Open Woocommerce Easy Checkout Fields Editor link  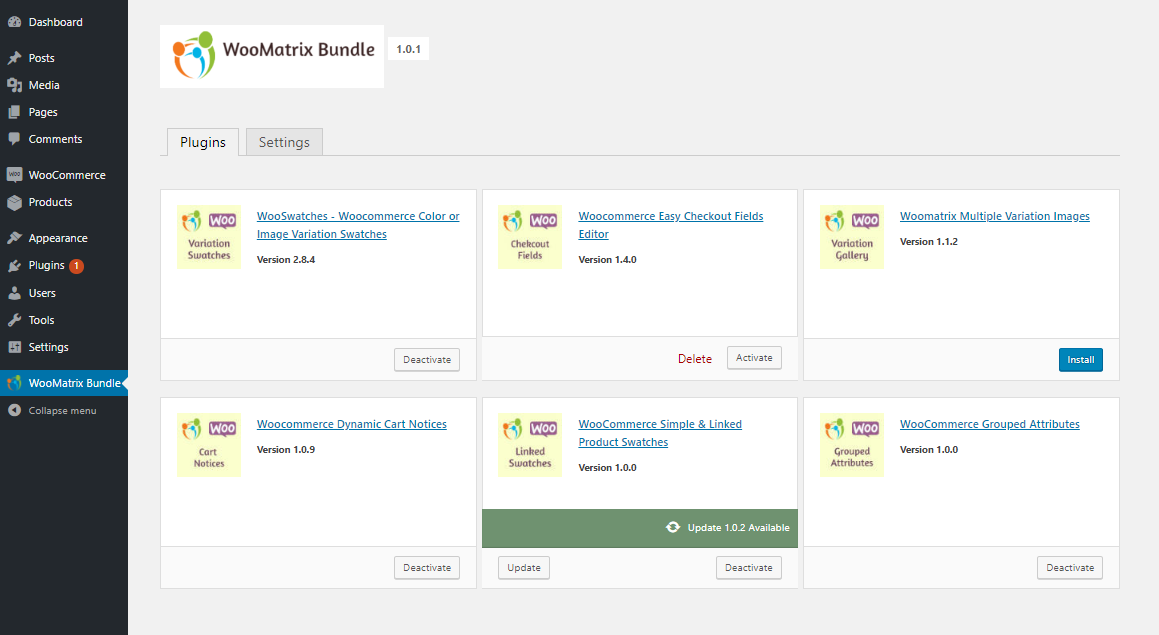(670, 225)
